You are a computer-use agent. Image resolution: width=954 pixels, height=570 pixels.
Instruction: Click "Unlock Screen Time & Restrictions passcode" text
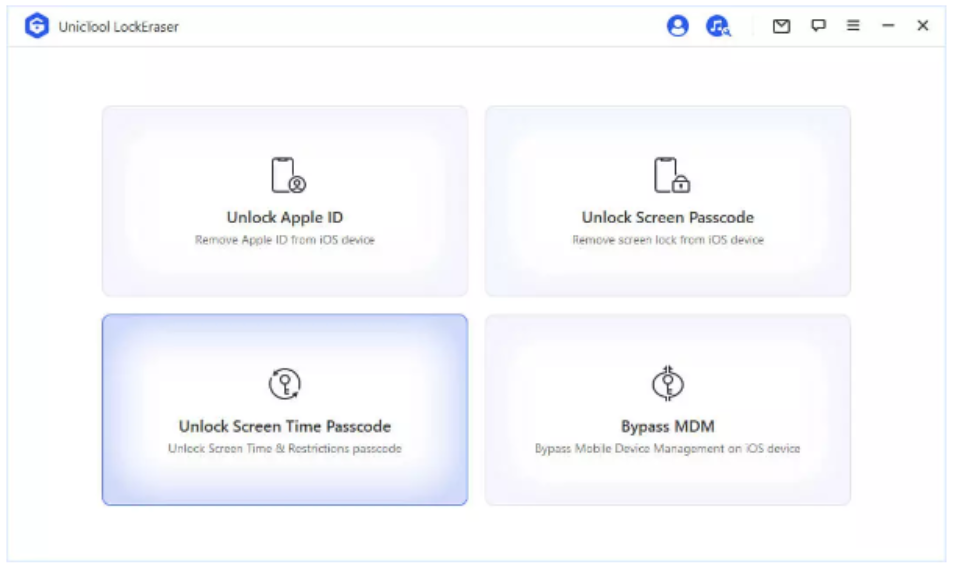tap(285, 449)
